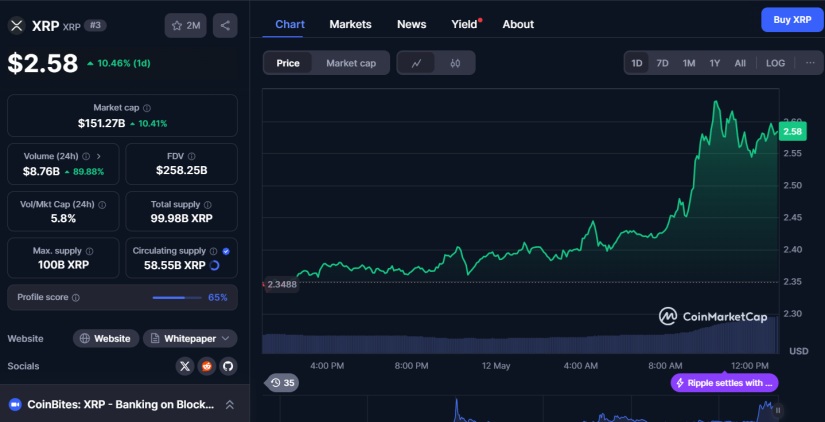Click the circulating supply progress ring
Viewport: 825px width, 422px height.
coord(214,265)
